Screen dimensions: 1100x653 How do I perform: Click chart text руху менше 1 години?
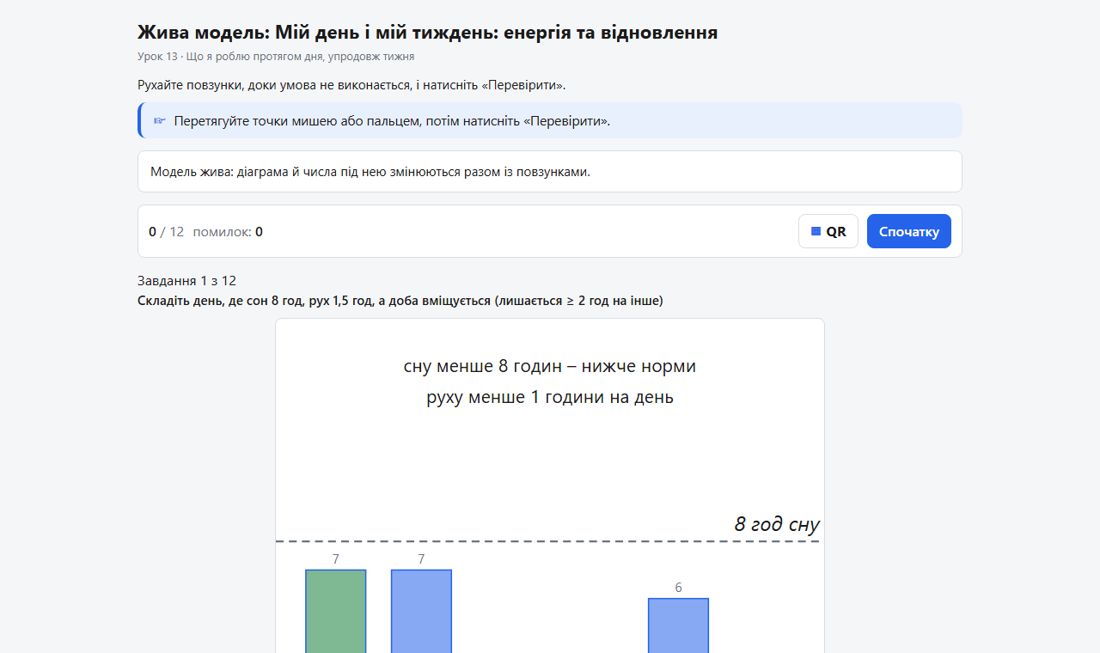pyautogui.click(x=549, y=397)
